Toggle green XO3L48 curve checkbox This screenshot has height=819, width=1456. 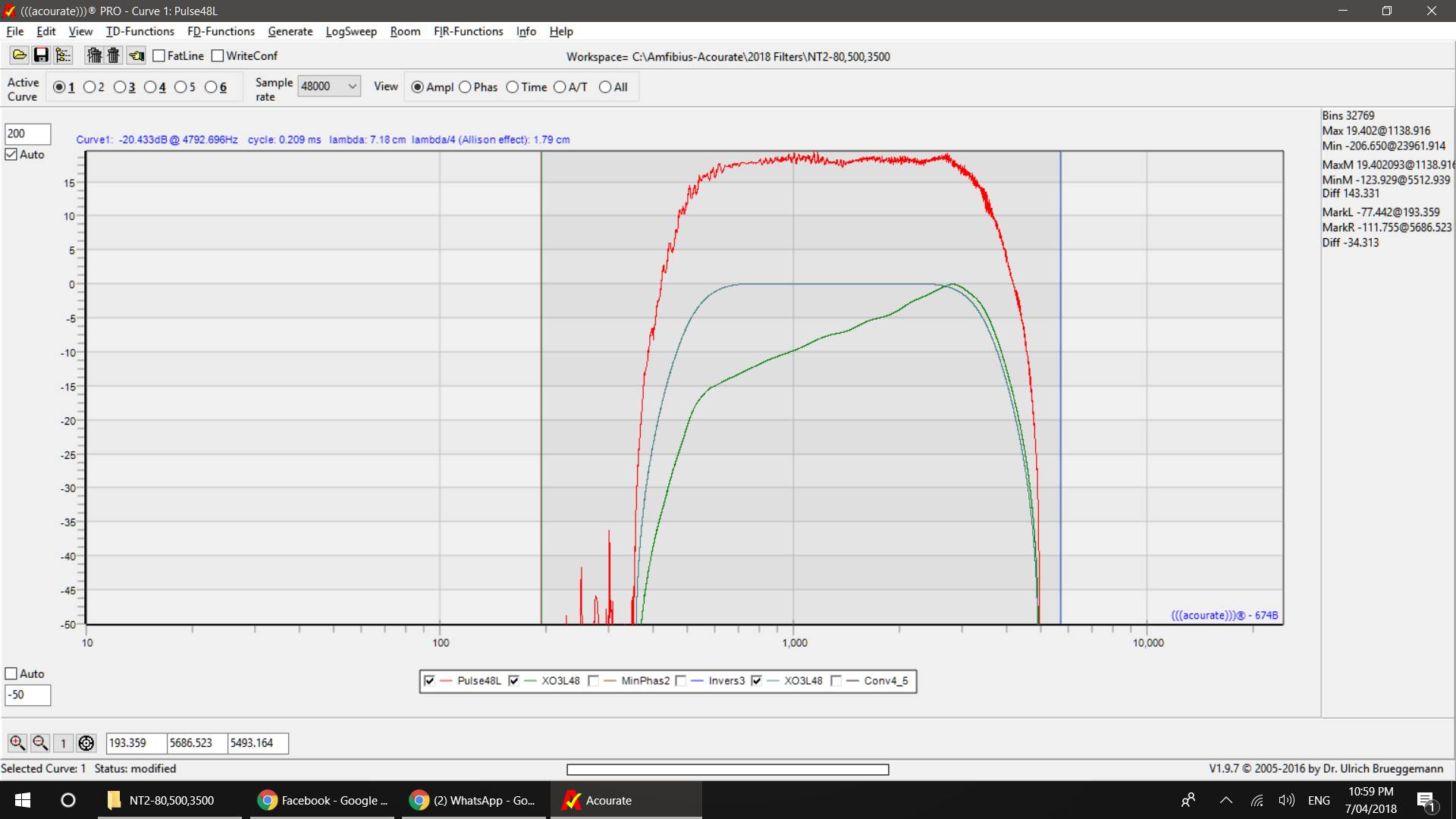tap(513, 680)
